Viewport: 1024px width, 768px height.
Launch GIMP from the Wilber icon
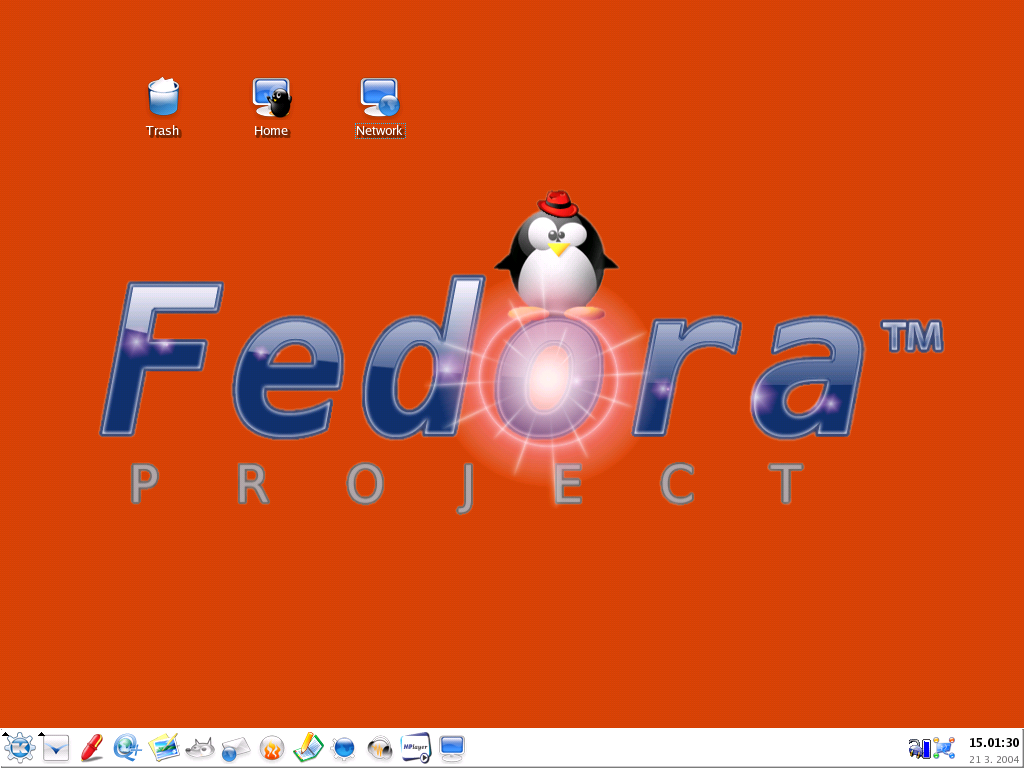click(200, 748)
